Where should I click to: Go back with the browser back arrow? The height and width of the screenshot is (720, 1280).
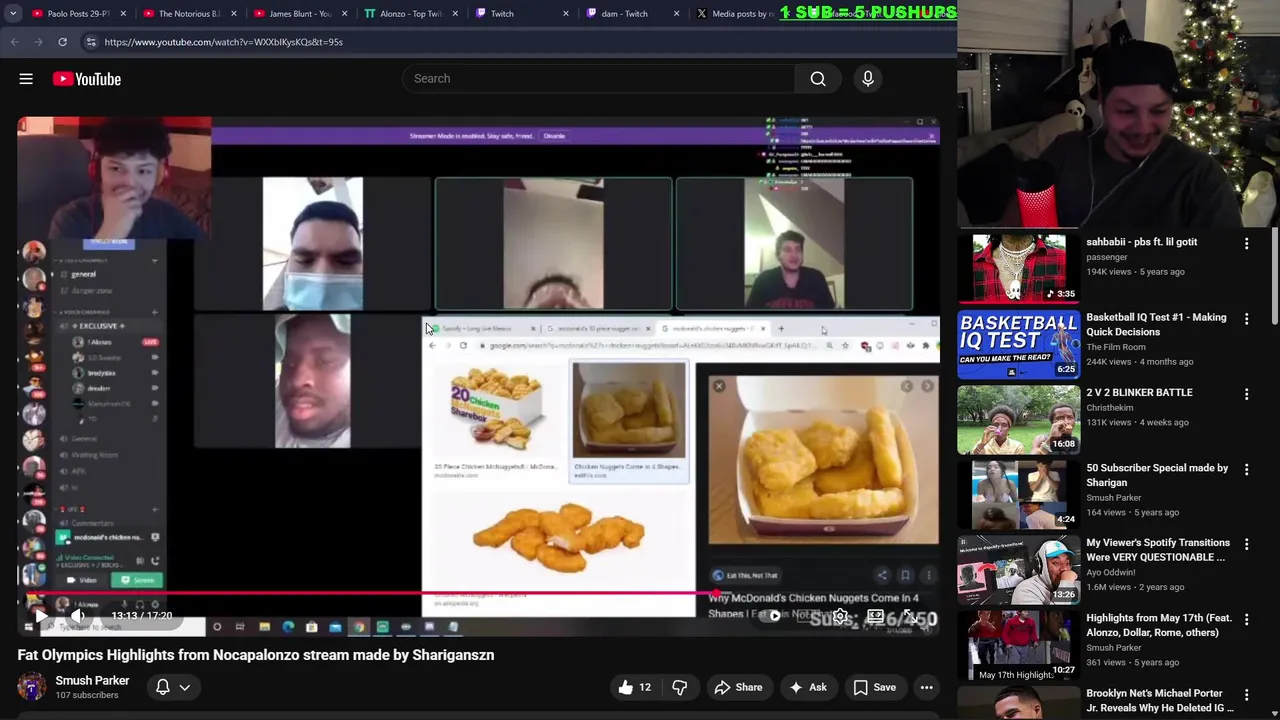coord(14,42)
